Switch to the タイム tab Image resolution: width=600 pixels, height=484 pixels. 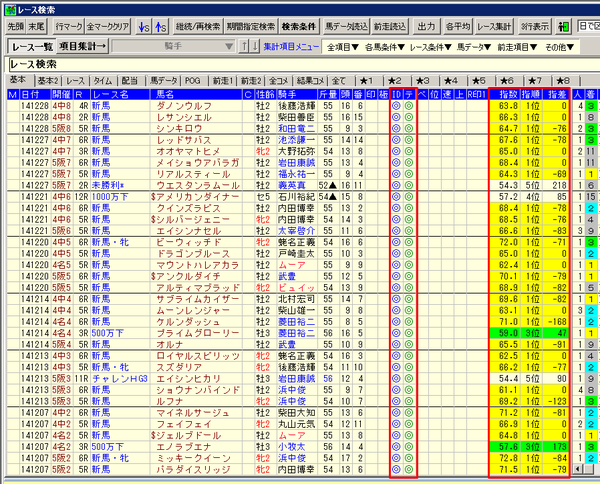pos(103,81)
